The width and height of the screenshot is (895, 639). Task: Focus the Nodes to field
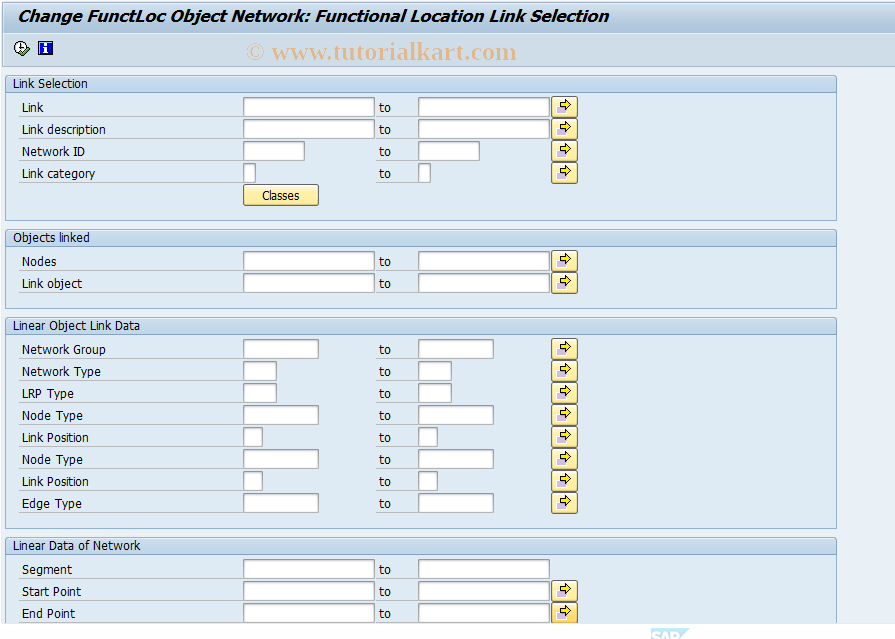pyautogui.click(x=484, y=261)
